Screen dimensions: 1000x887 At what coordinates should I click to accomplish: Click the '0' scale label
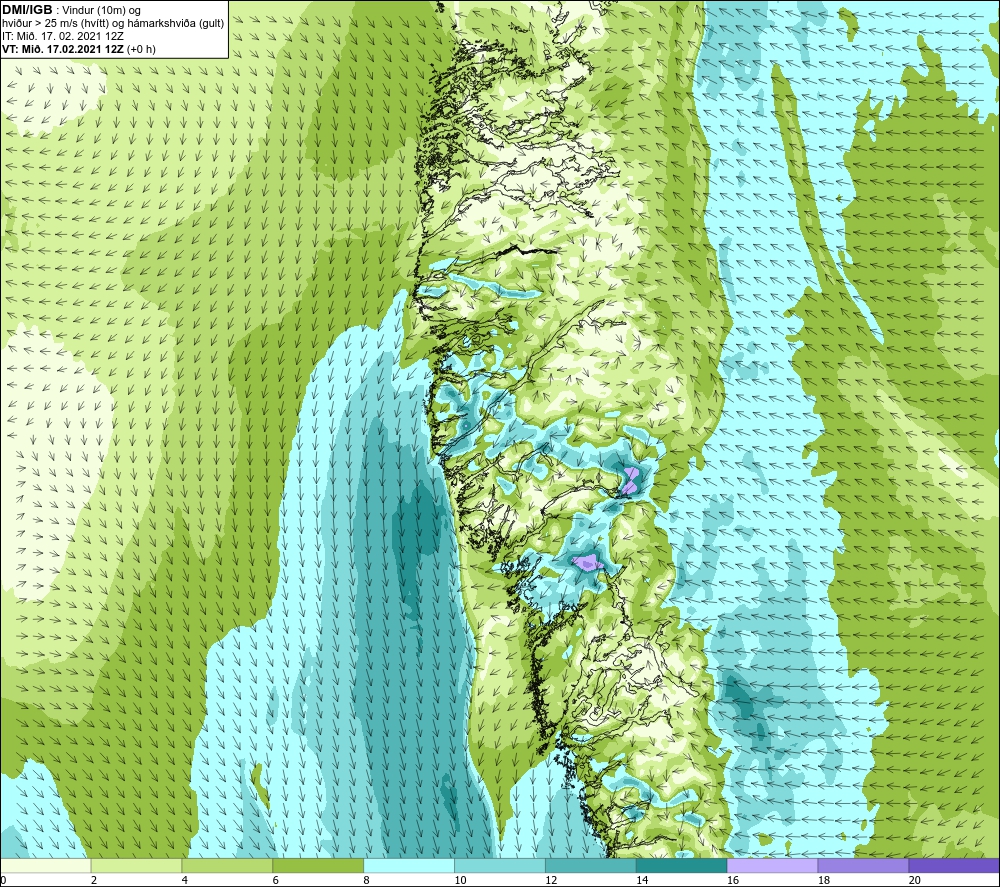(3, 880)
